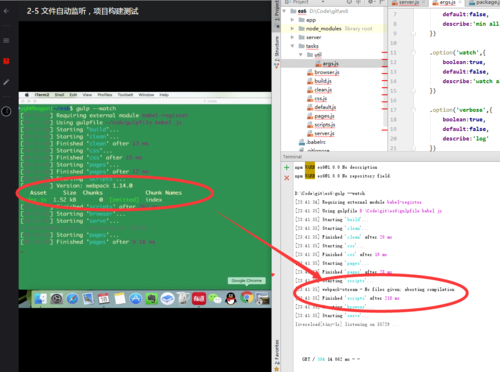Click the red question icon in left sidebar
This screenshot has height=372, width=500.
coord(6,61)
